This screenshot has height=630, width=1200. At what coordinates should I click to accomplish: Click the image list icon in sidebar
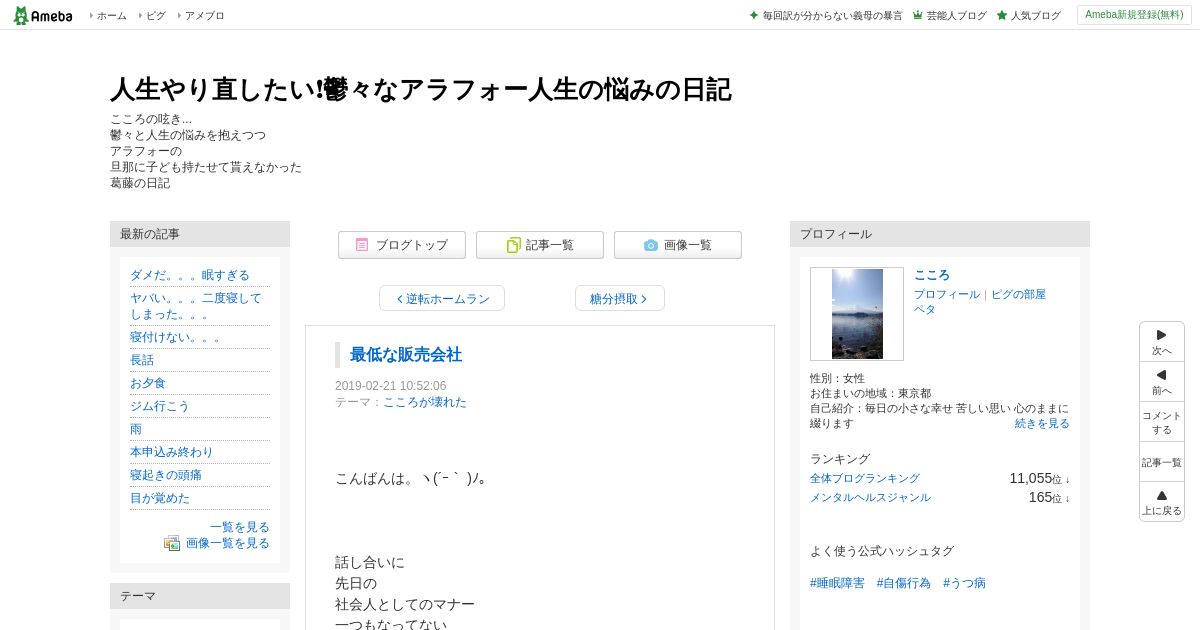click(x=172, y=543)
